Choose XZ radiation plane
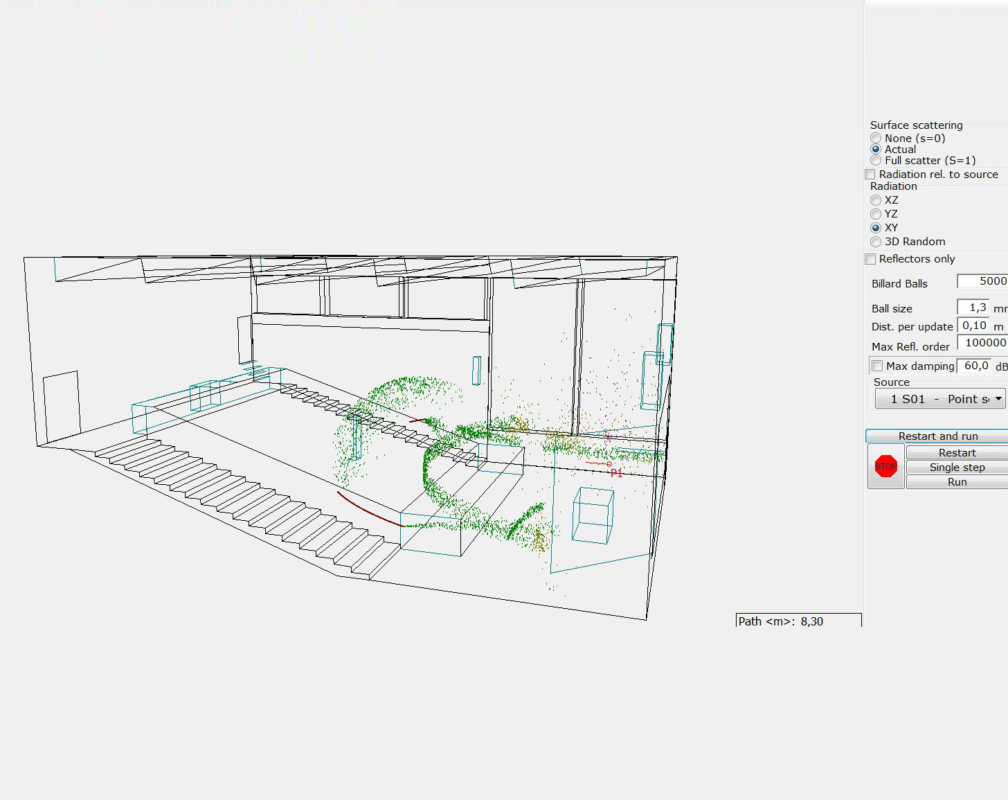The height and width of the screenshot is (800, 1008). [x=876, y=200]
